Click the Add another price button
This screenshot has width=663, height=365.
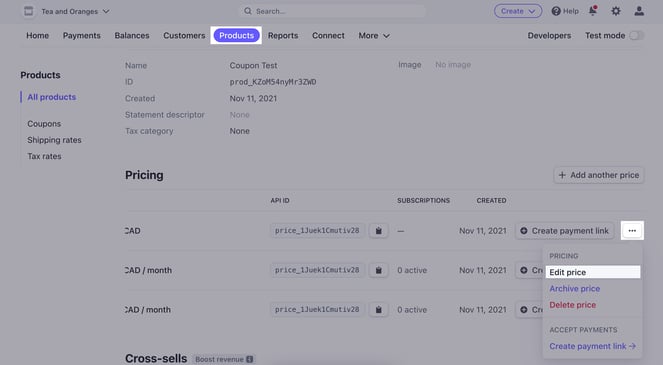[x=599, y=175]
